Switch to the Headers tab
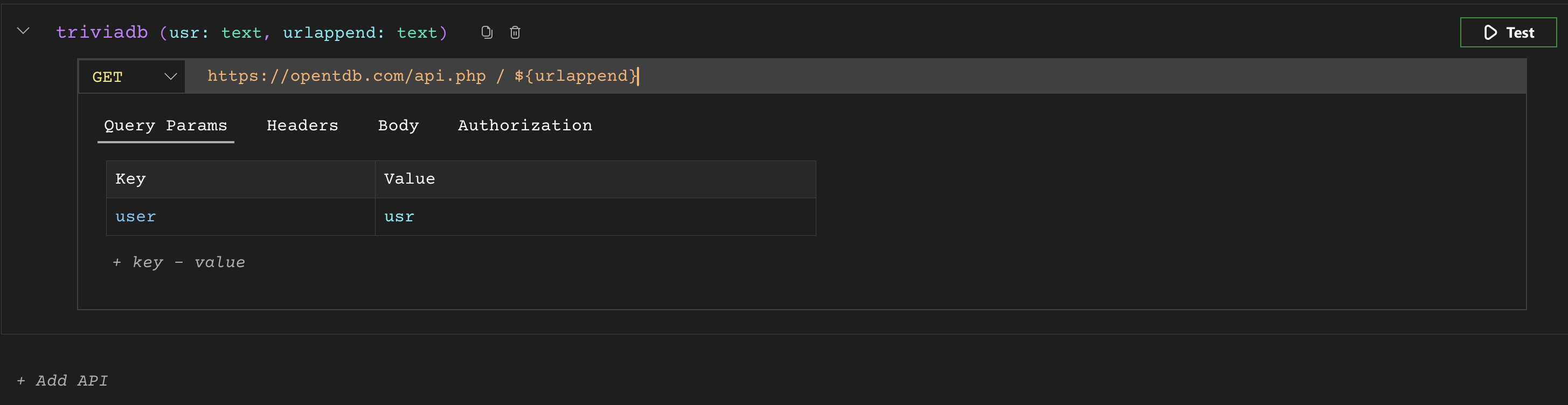Image resolution: width=1568 pixels, height=405 pixels. click(302, 126)
